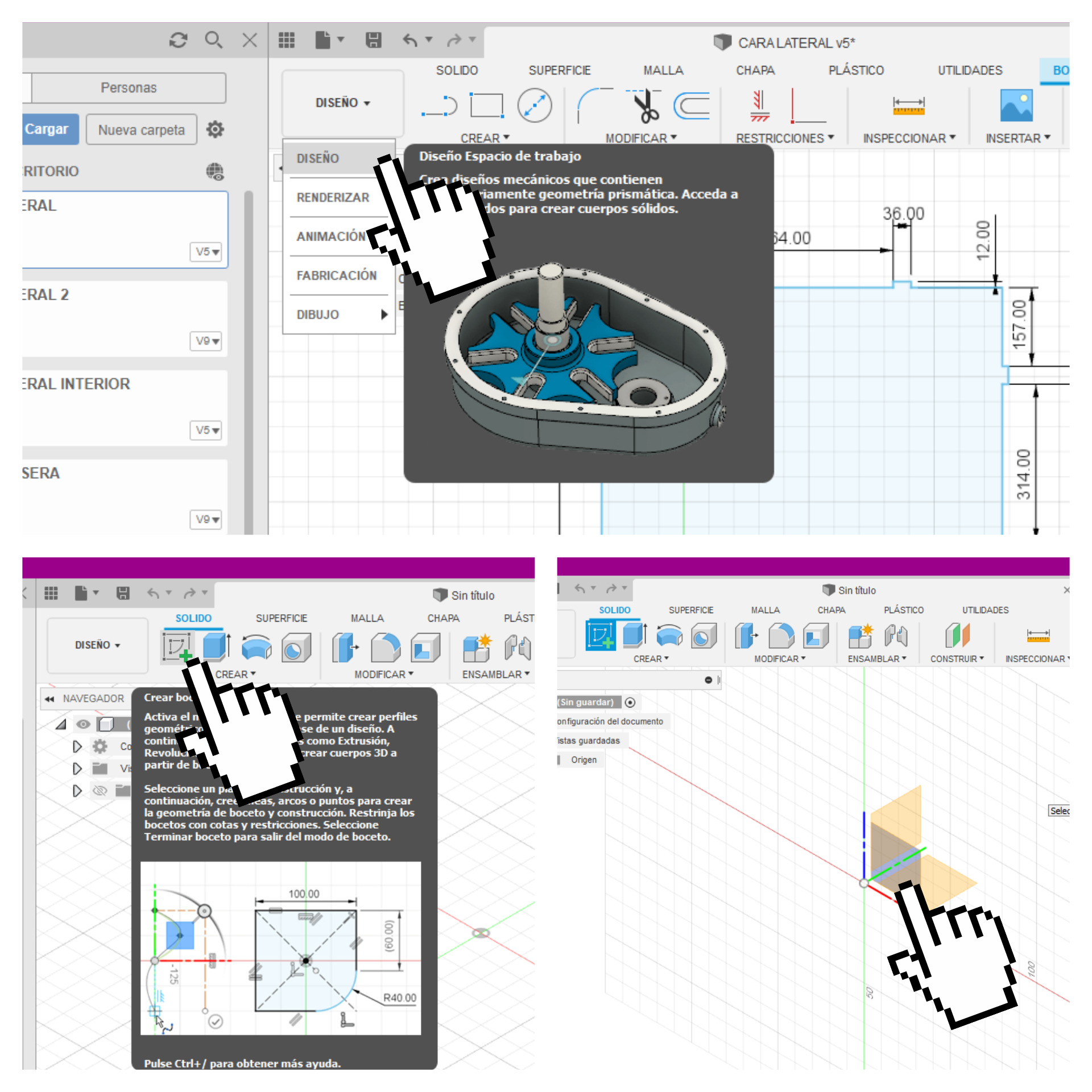1092x1092 pixels.
Task: Click the Joint icon in bottom-right window
Action: (x=896, y=635)
